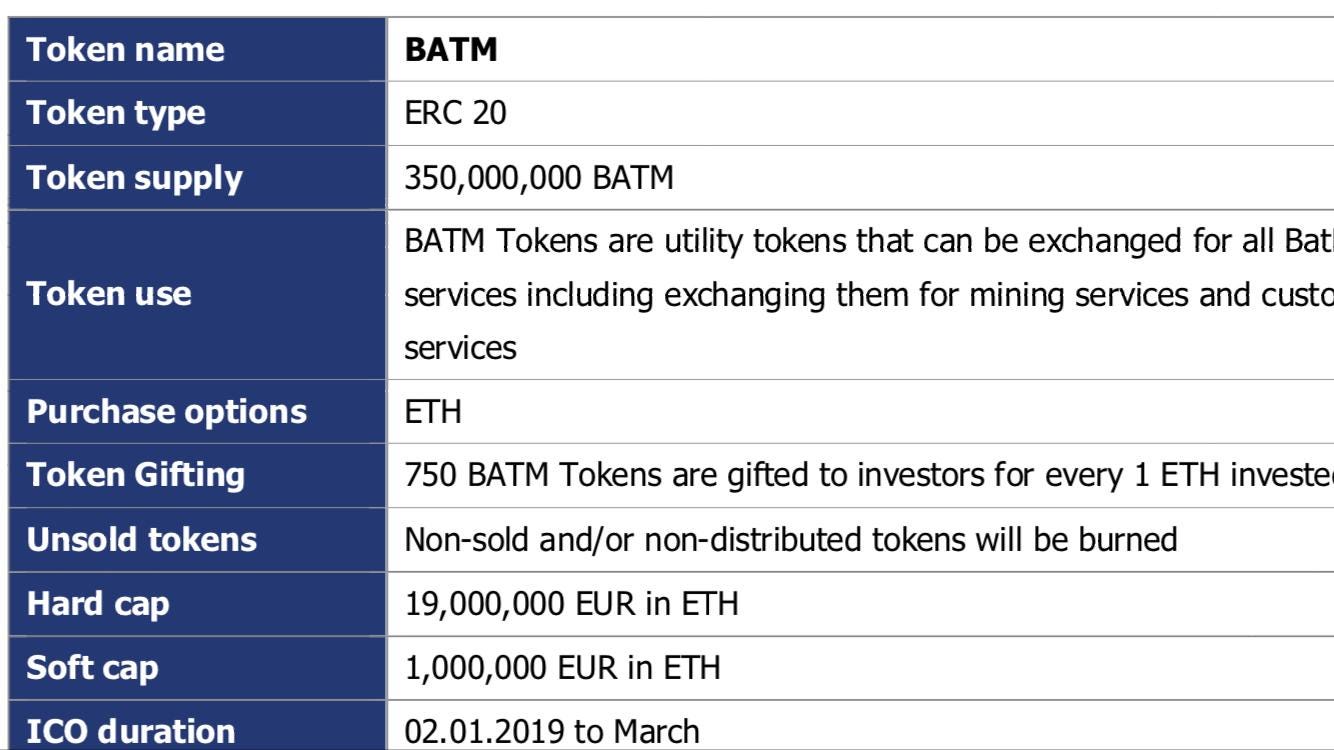Click the Token type label
The image size is (1334, 750).
[116, 114]
